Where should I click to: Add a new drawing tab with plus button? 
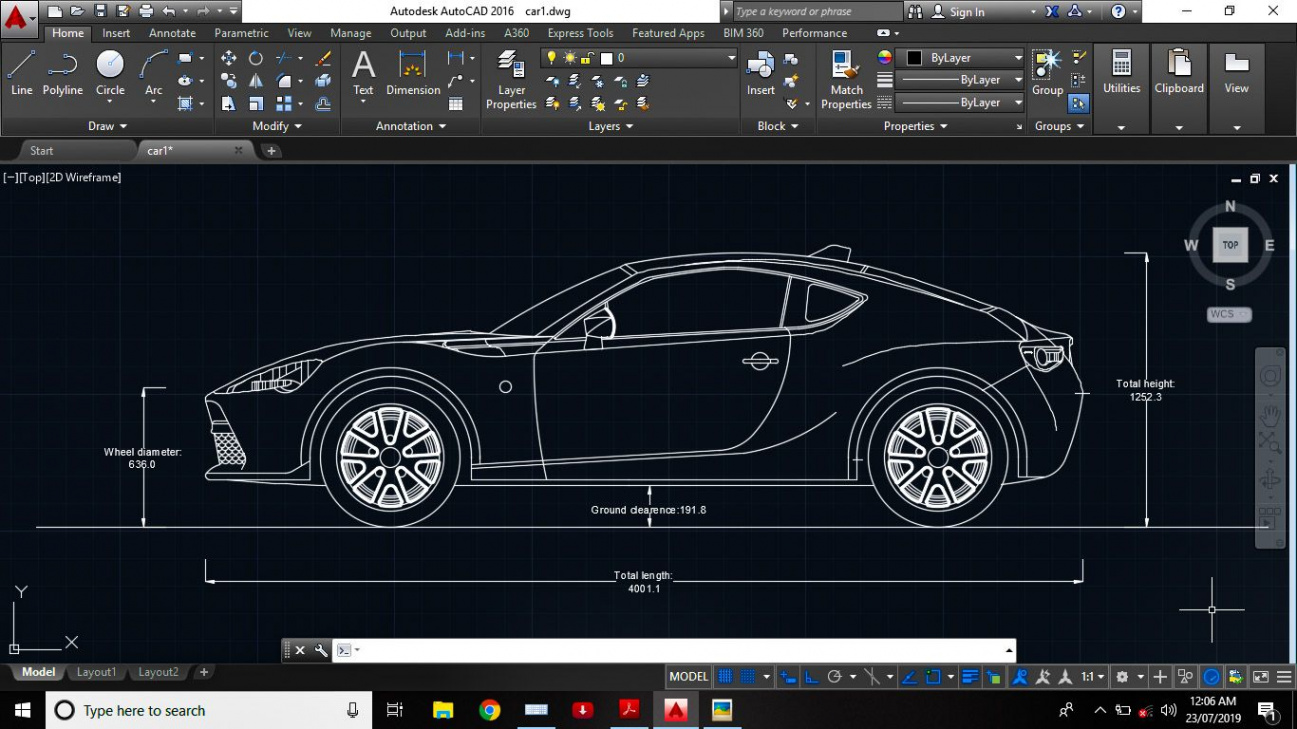(x=271, y=151)
